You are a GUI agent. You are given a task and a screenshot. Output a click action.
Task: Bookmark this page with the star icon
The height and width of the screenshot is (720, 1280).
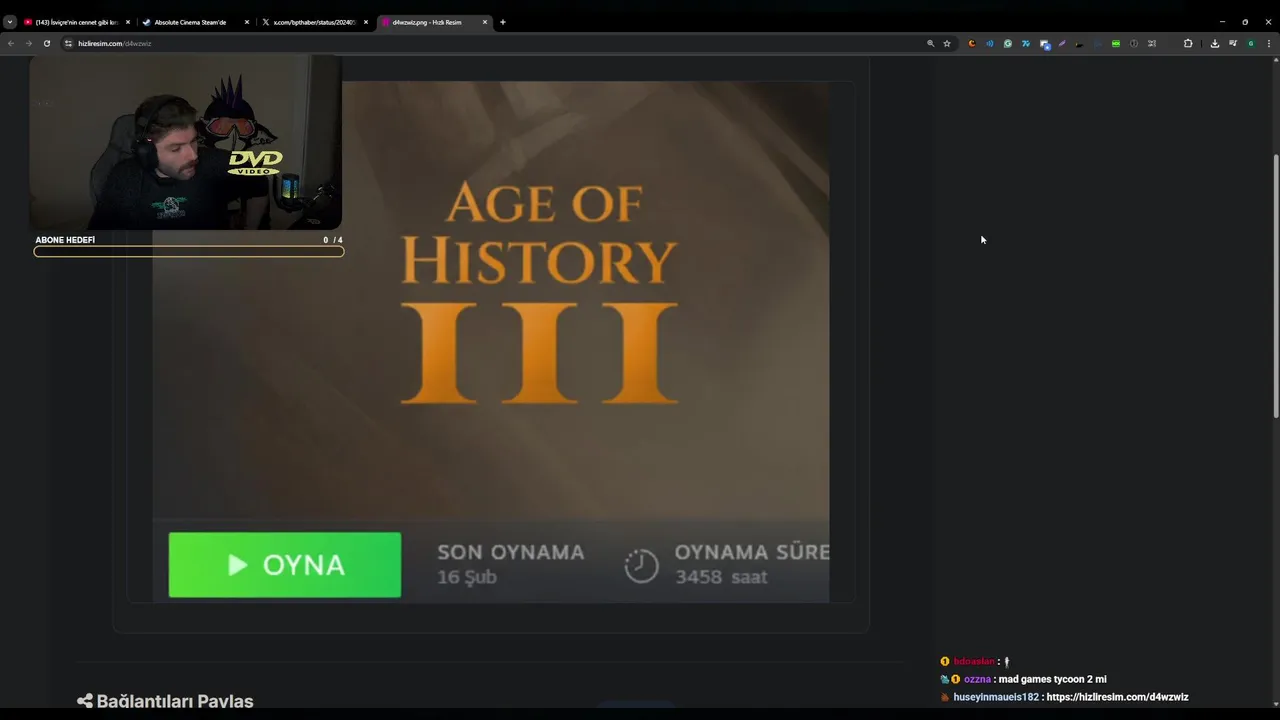coord(947,43)
